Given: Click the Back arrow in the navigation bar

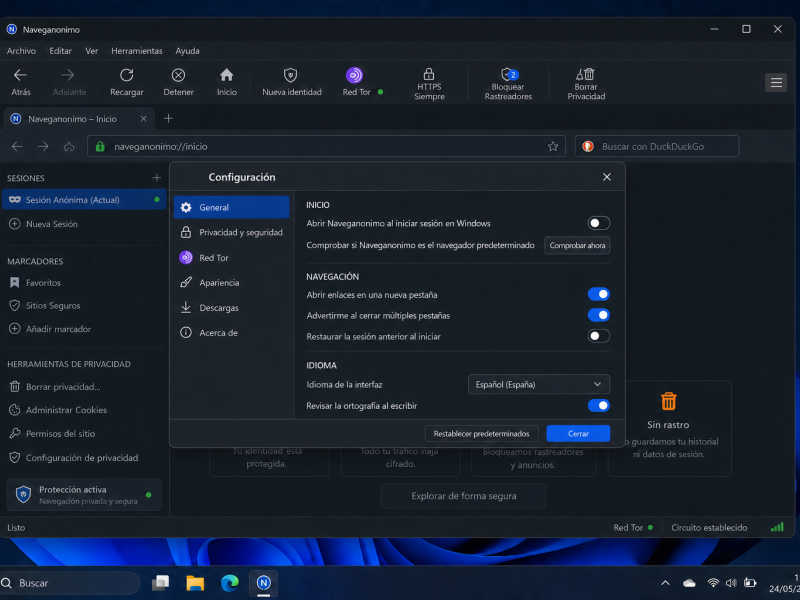Looking at the screenshot, I should coord(17,147).
